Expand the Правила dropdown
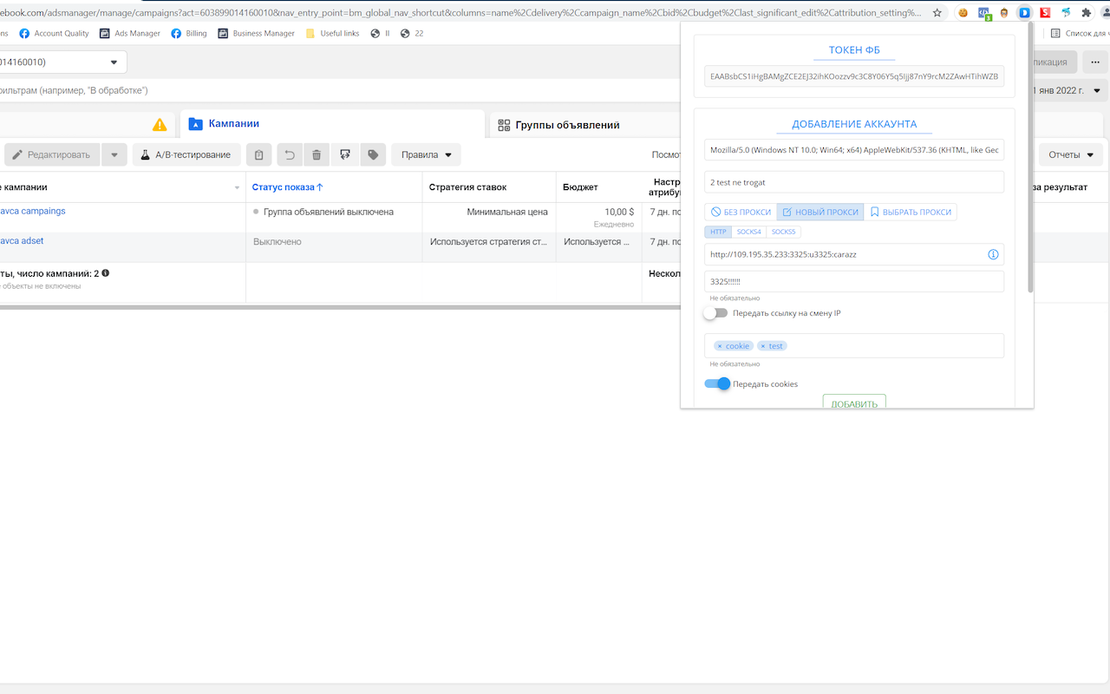The height and width of the screenshot is (694, 1110). coord(426,155)
